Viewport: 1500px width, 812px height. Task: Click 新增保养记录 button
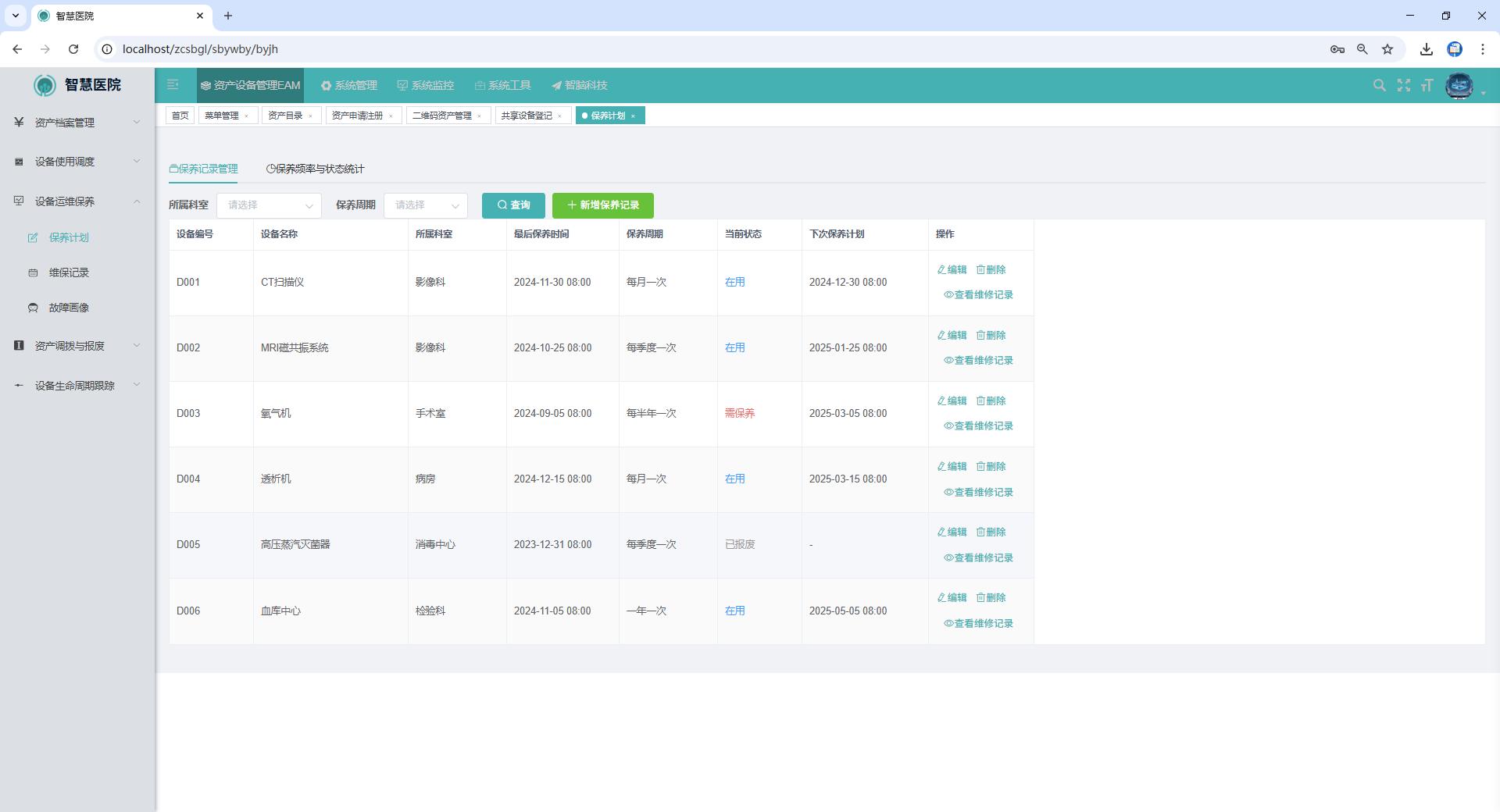[x=602, y=205]
